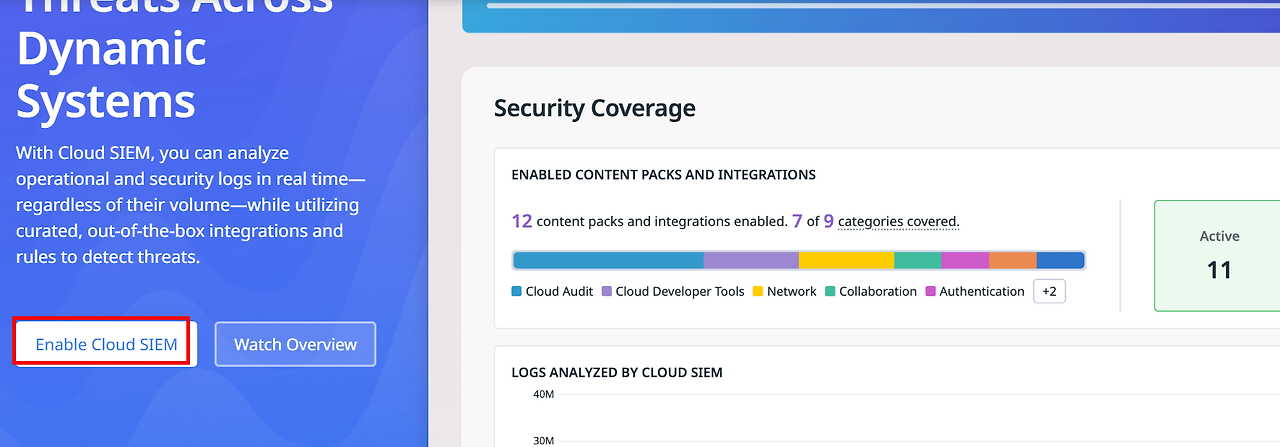Click the Authentication magenta bar segment
The width and height of the screenshot is (1280, 447).
965,260
